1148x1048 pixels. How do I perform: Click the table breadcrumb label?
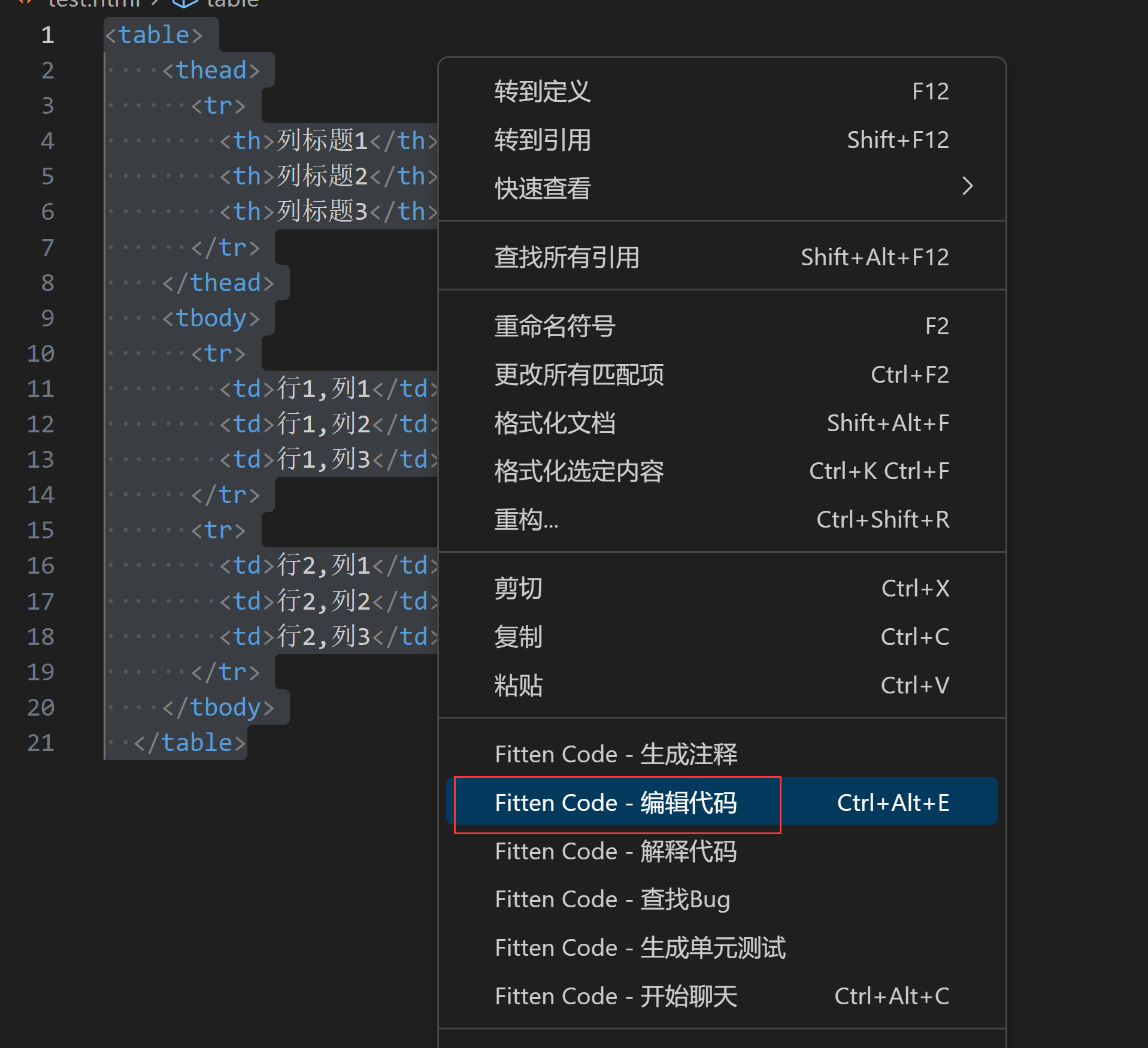(x=232, y=4)
